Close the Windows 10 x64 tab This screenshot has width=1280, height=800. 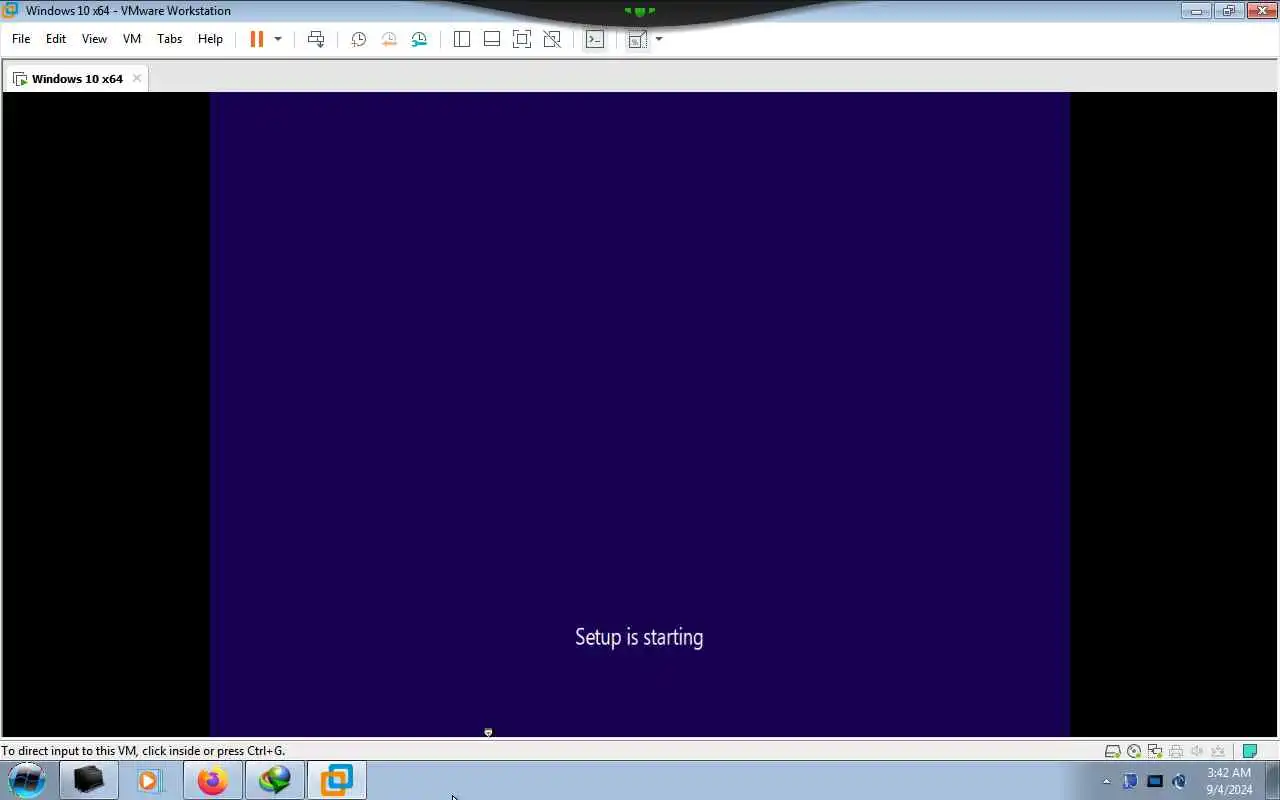(137, 78)
